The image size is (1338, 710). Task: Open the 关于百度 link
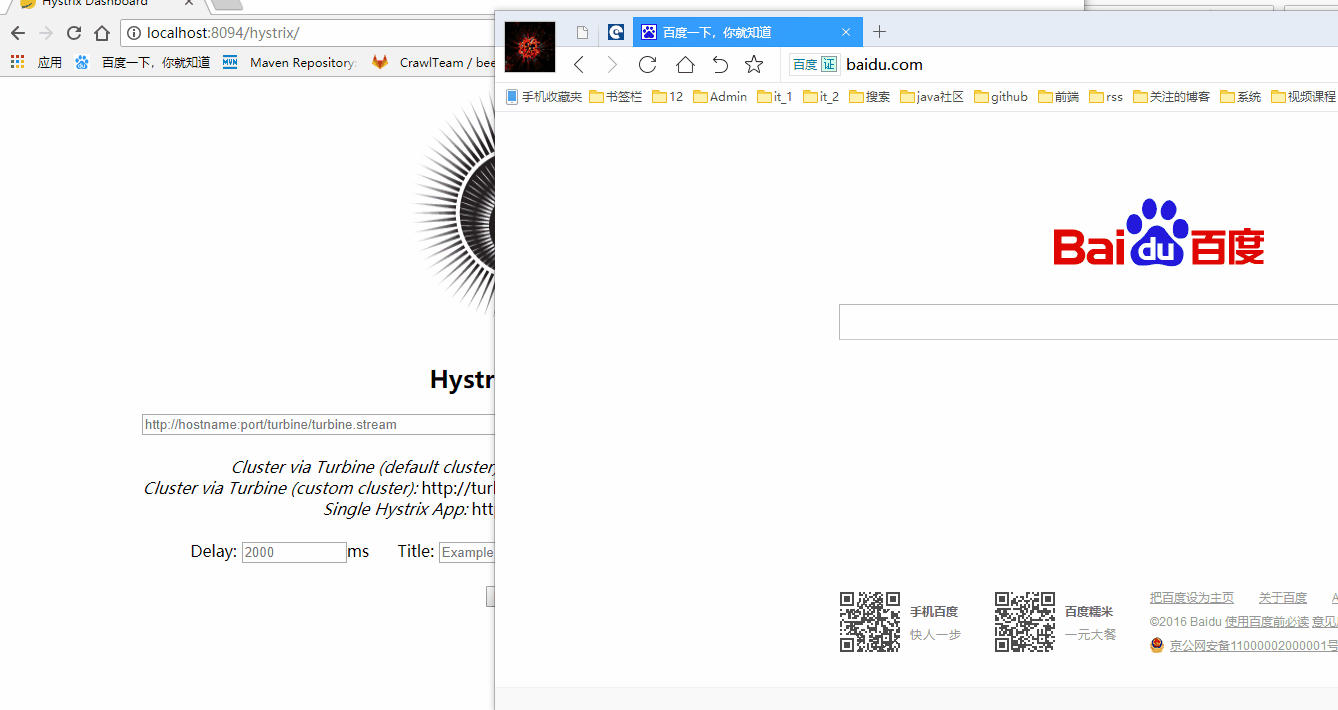click(1283, 598)
